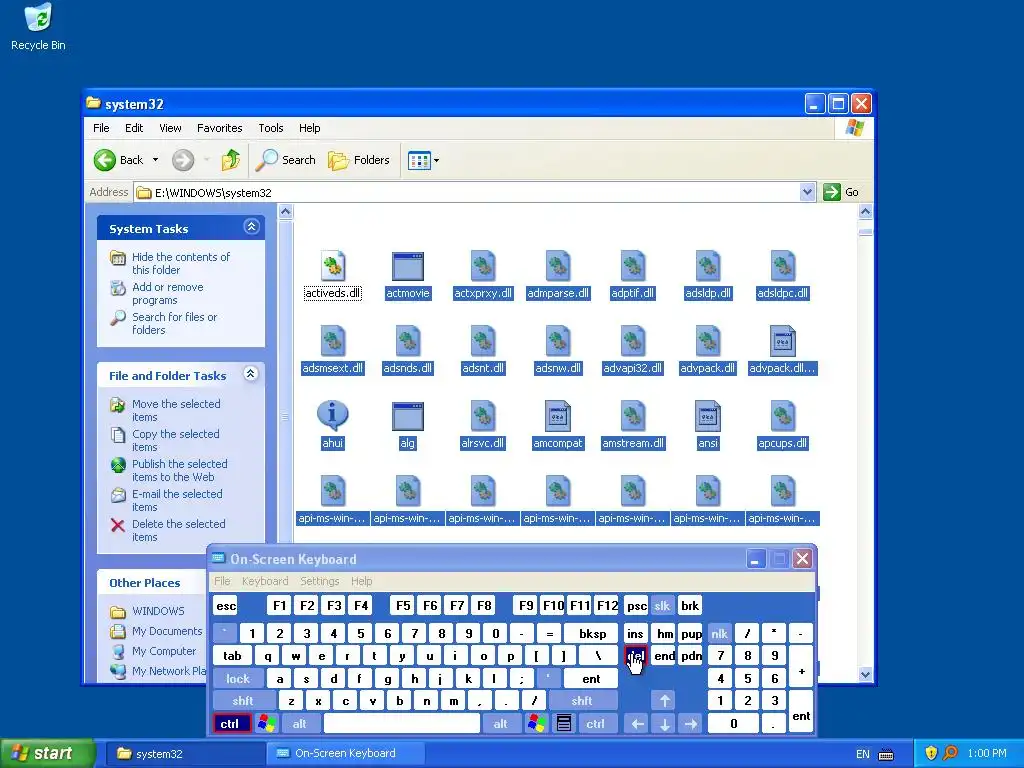Select the advpack.dll file icon
This screenshot has height=768, width=1024.
pos(708,341)
